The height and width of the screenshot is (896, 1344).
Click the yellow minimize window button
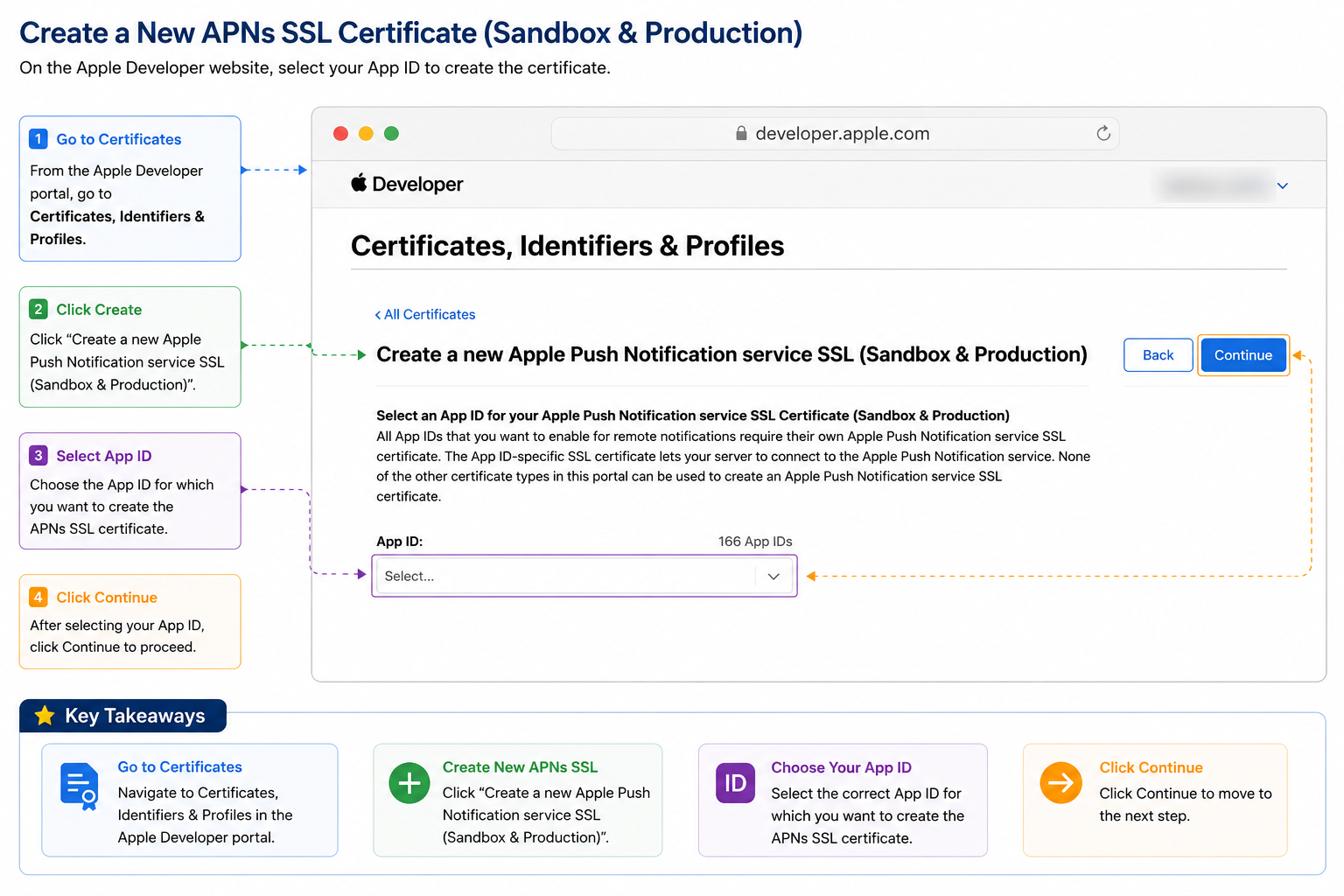click(366, 133)
